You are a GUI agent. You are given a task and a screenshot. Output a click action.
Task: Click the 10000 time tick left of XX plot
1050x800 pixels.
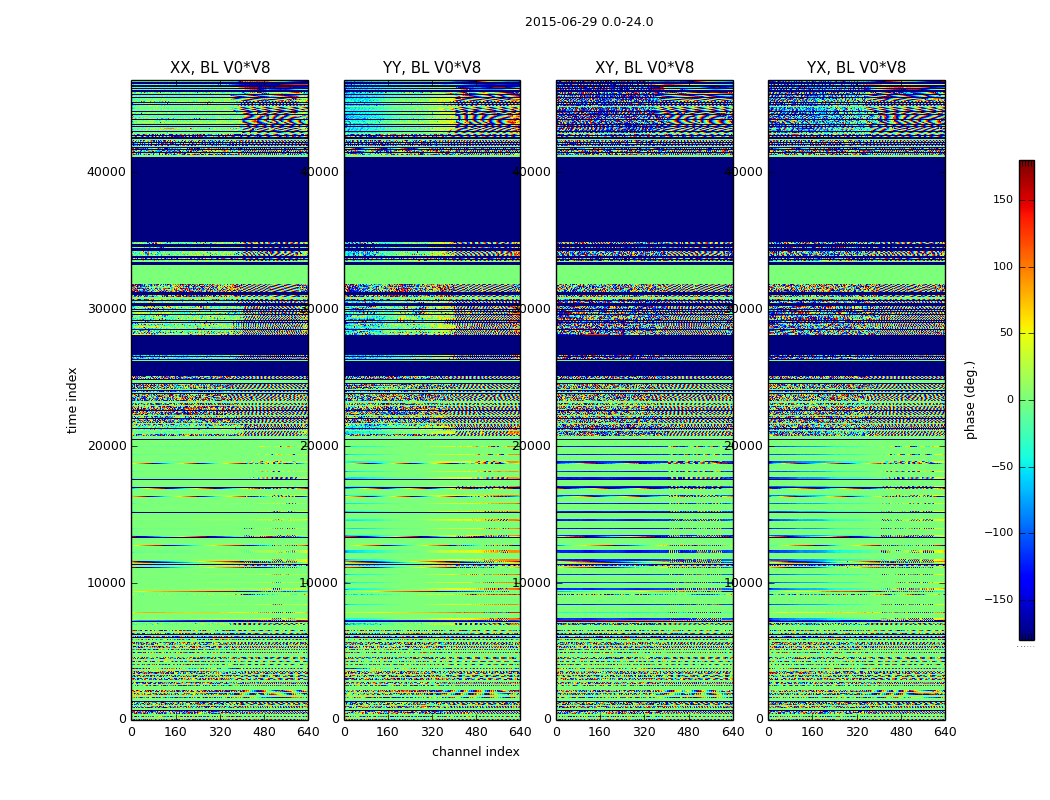coord(106,583)
